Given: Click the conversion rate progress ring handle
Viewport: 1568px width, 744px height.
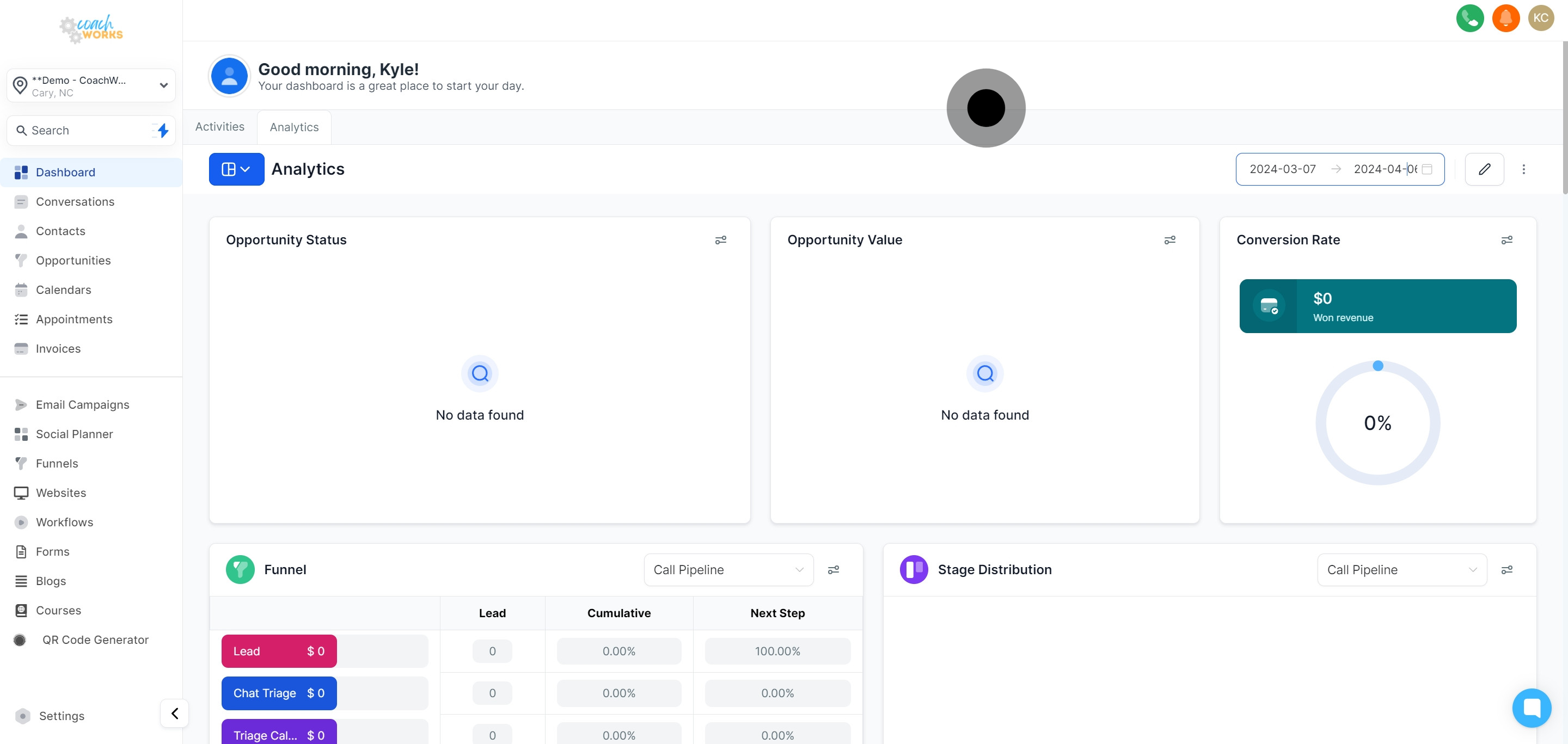Looking at the screenshot, I should [1377, 366].
